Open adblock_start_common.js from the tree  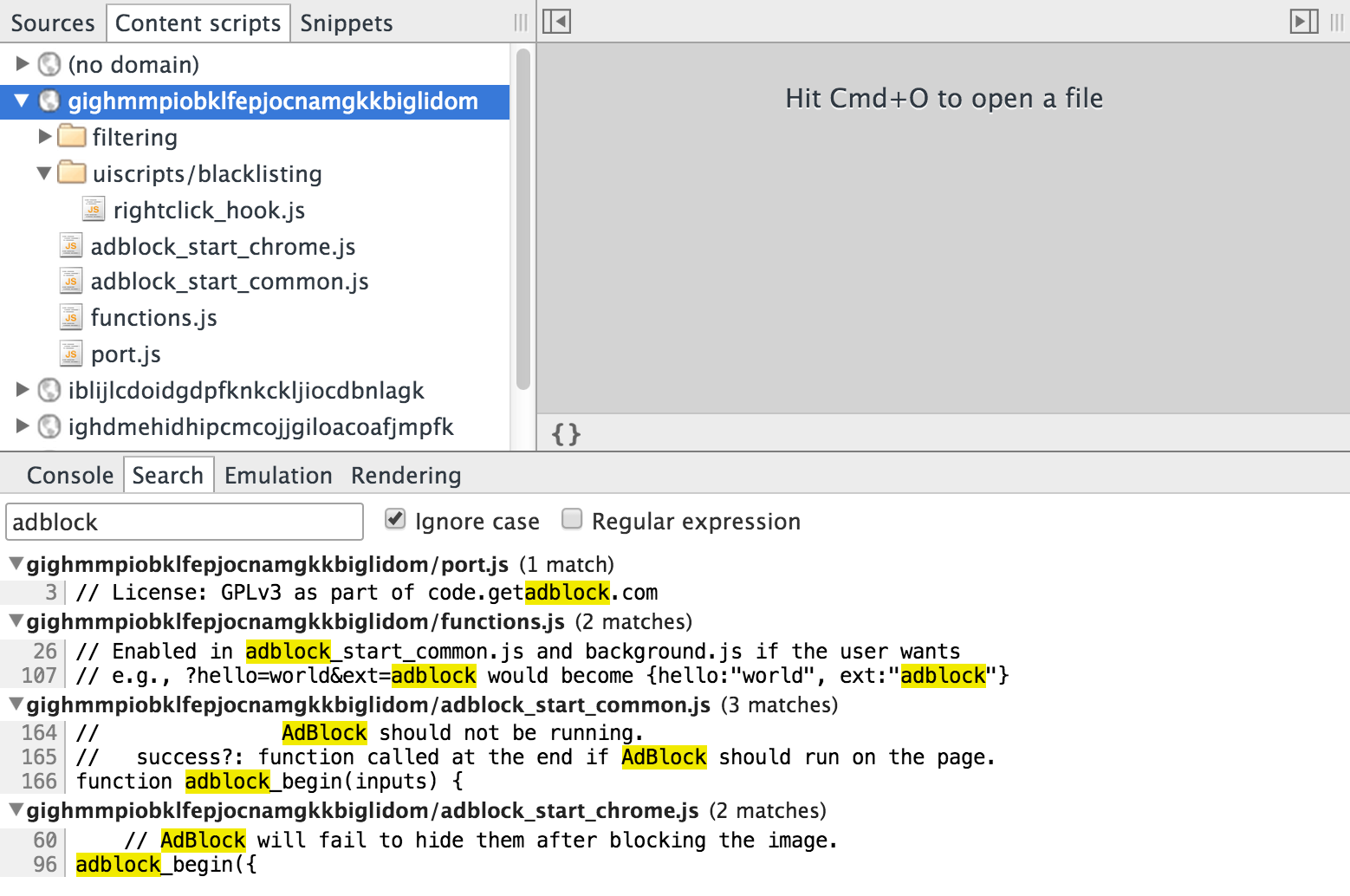(x=230, y=282)
